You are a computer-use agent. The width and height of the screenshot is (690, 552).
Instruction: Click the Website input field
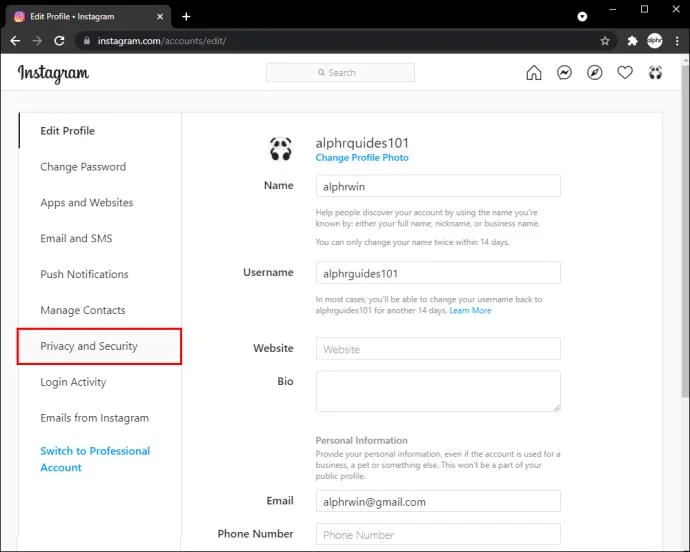[x=438, y=349]
